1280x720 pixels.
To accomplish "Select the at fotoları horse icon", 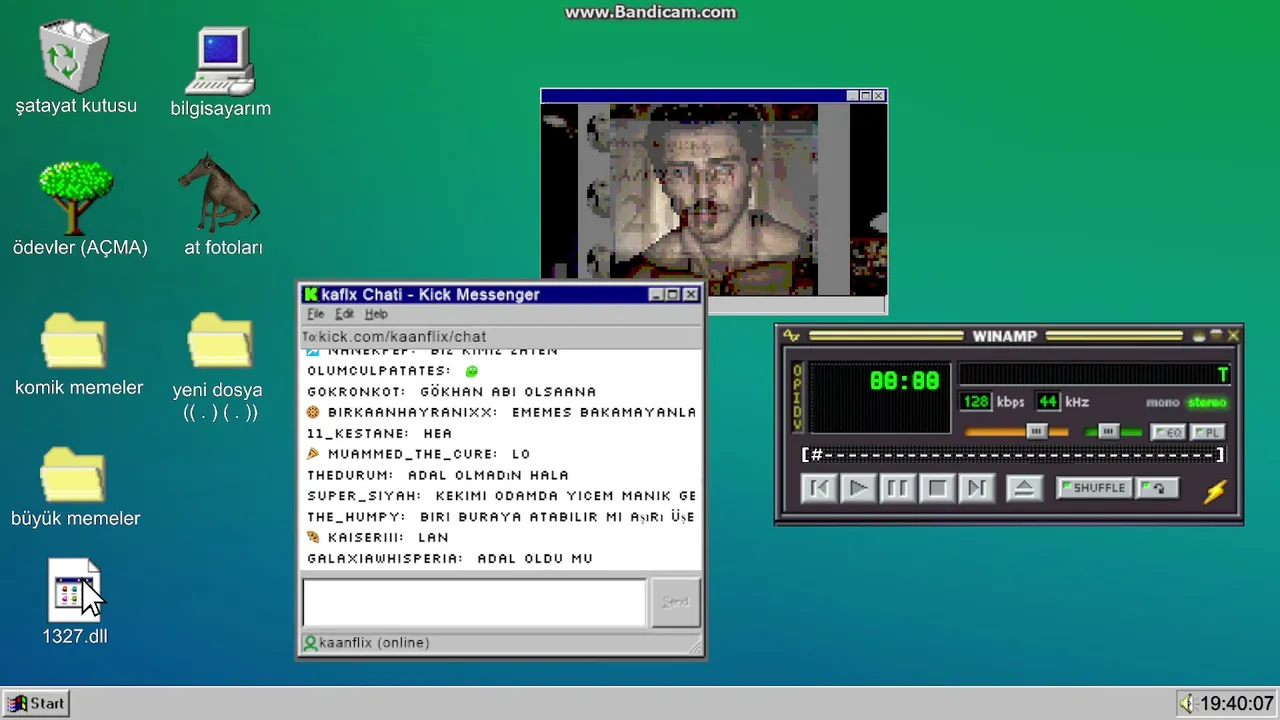I will coord(219,192).
